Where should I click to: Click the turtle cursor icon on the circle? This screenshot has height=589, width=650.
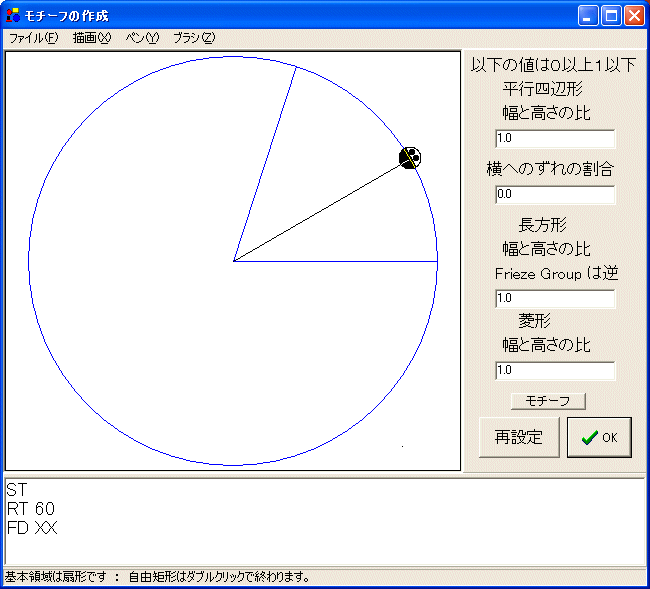click(x=410, y=158)
